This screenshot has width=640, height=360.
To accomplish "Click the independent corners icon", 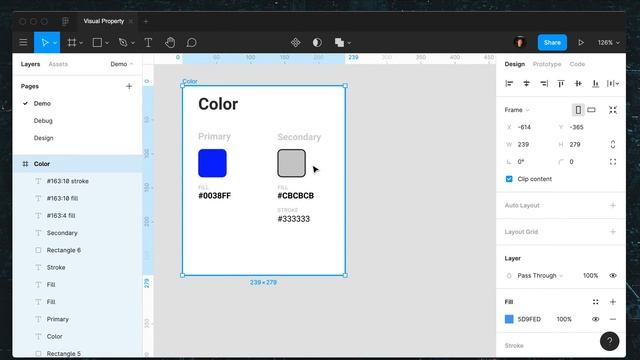I will pos(613,162).
